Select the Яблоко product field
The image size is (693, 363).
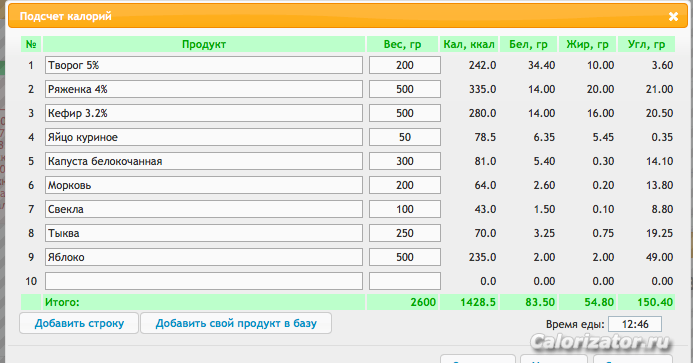[204, 257]
